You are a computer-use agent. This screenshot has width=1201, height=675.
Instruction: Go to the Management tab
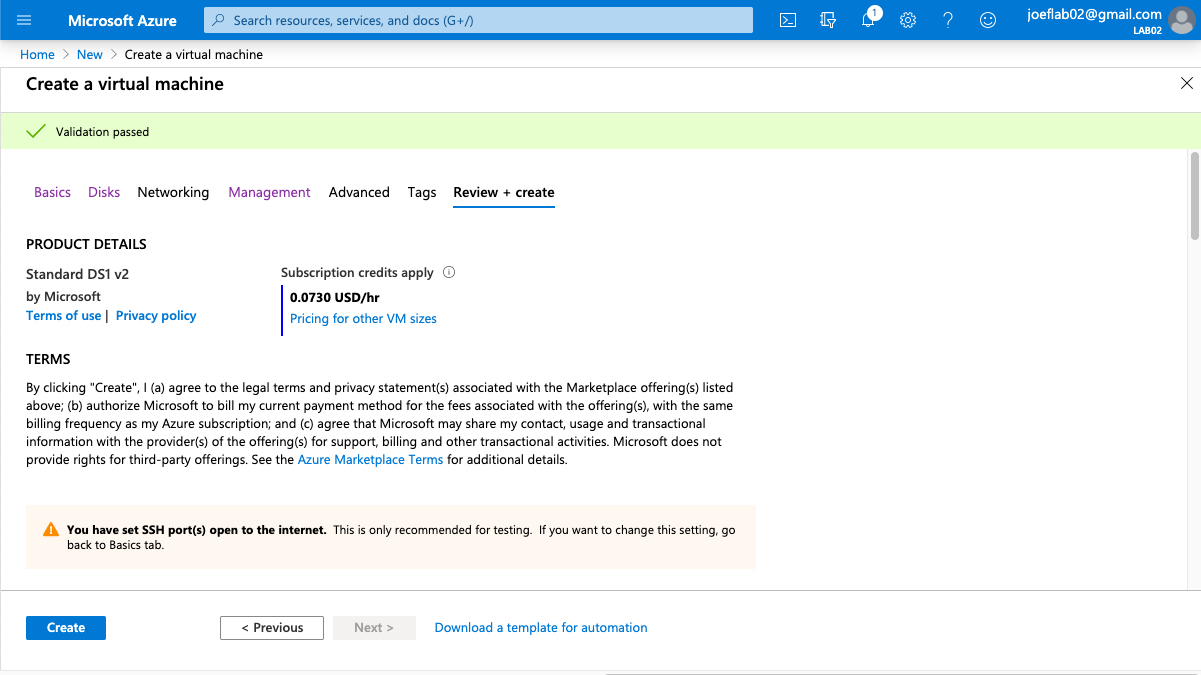[x=269, y=192]
